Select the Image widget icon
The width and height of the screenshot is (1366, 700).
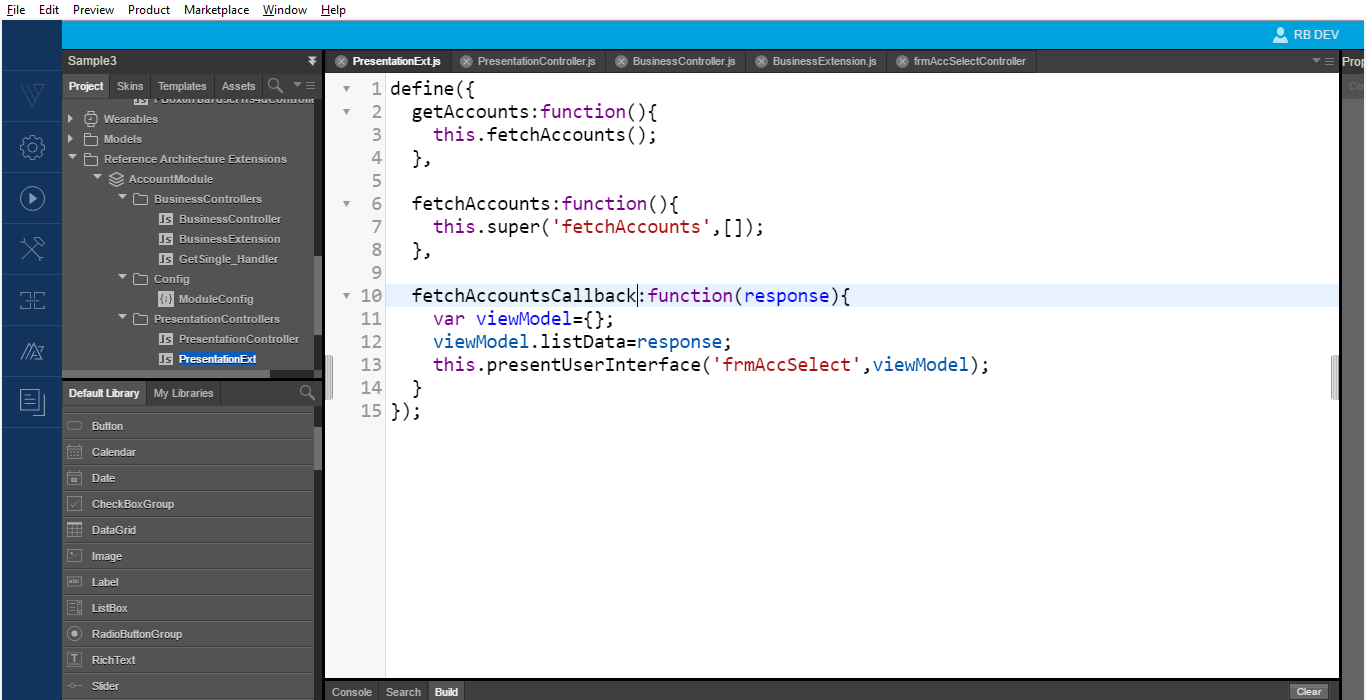[x=74, y=556]
